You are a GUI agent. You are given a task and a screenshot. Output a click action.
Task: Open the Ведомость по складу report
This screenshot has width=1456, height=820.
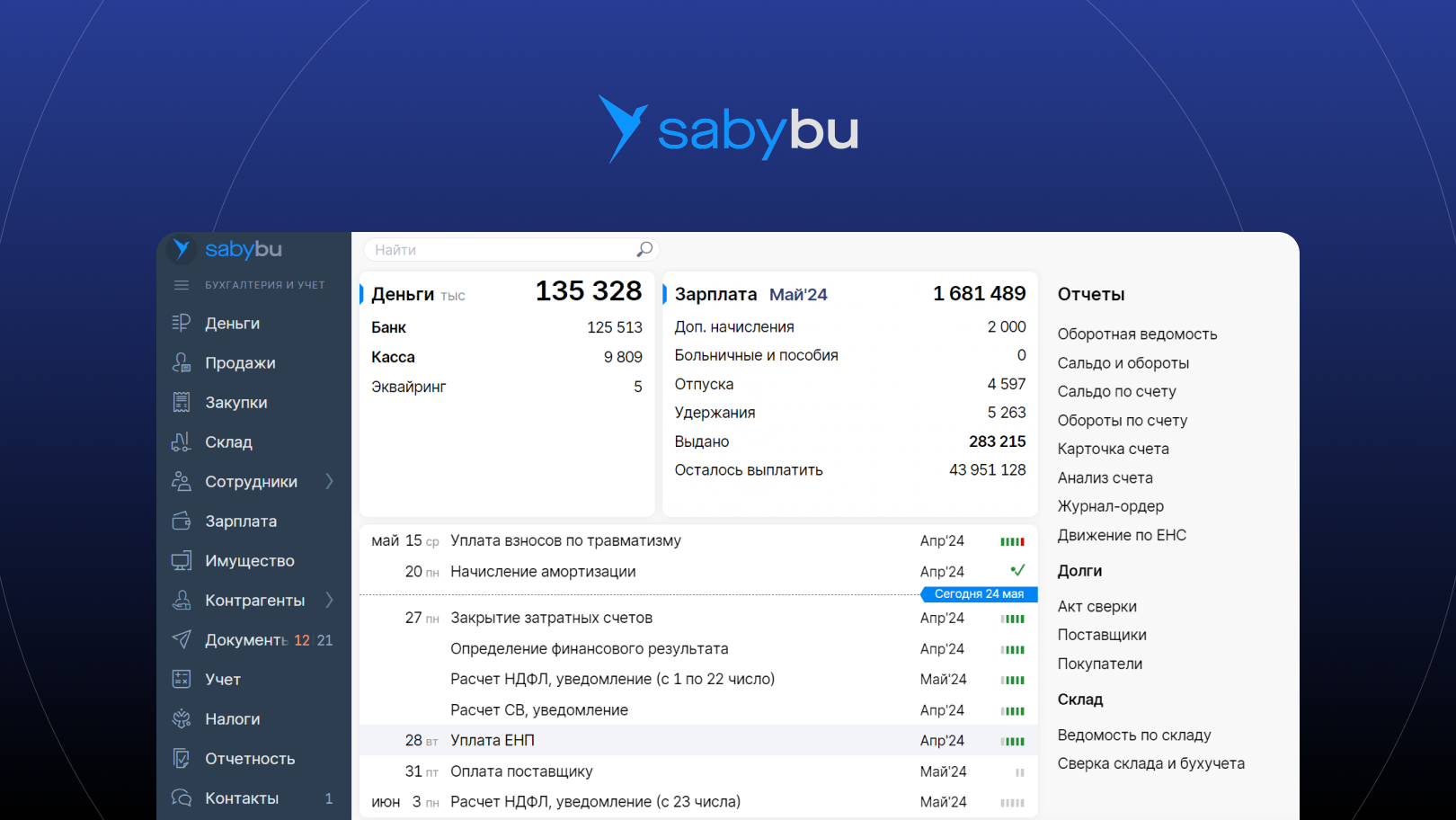[x=1134, y=735]
